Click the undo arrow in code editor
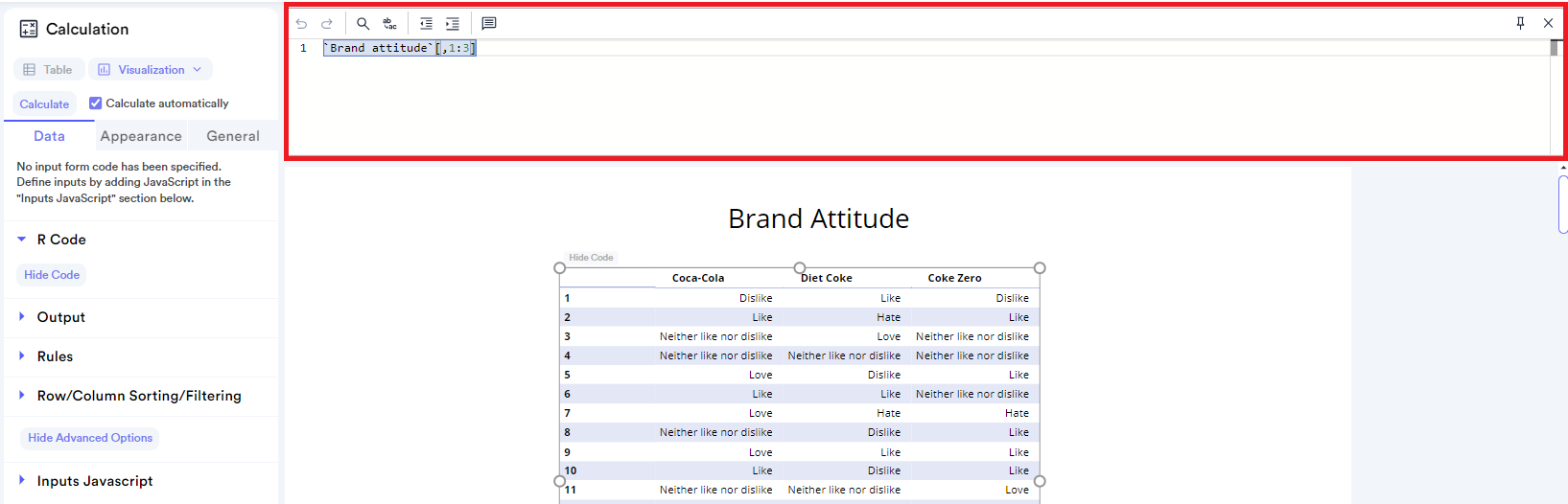Image resolution: width=1568 pixels, height=504 pixels. pyautogui.click(x=301, y=24)
